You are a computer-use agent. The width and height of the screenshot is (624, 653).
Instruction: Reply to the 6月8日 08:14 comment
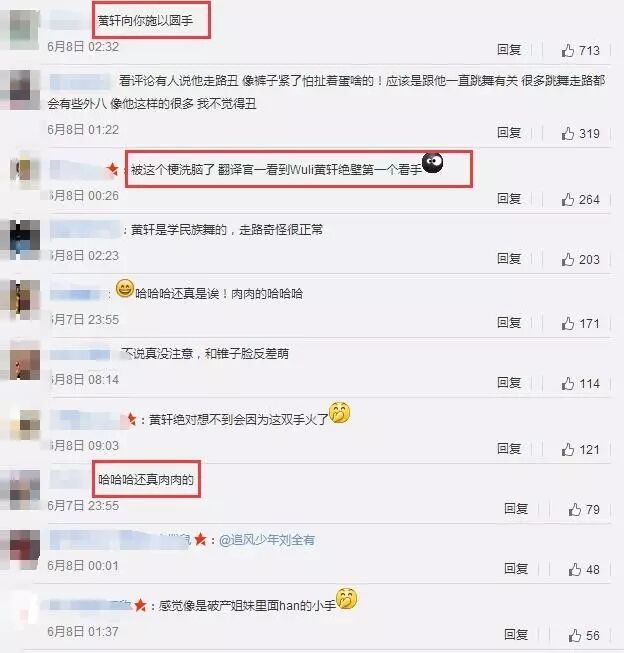[x=509, y=382]
